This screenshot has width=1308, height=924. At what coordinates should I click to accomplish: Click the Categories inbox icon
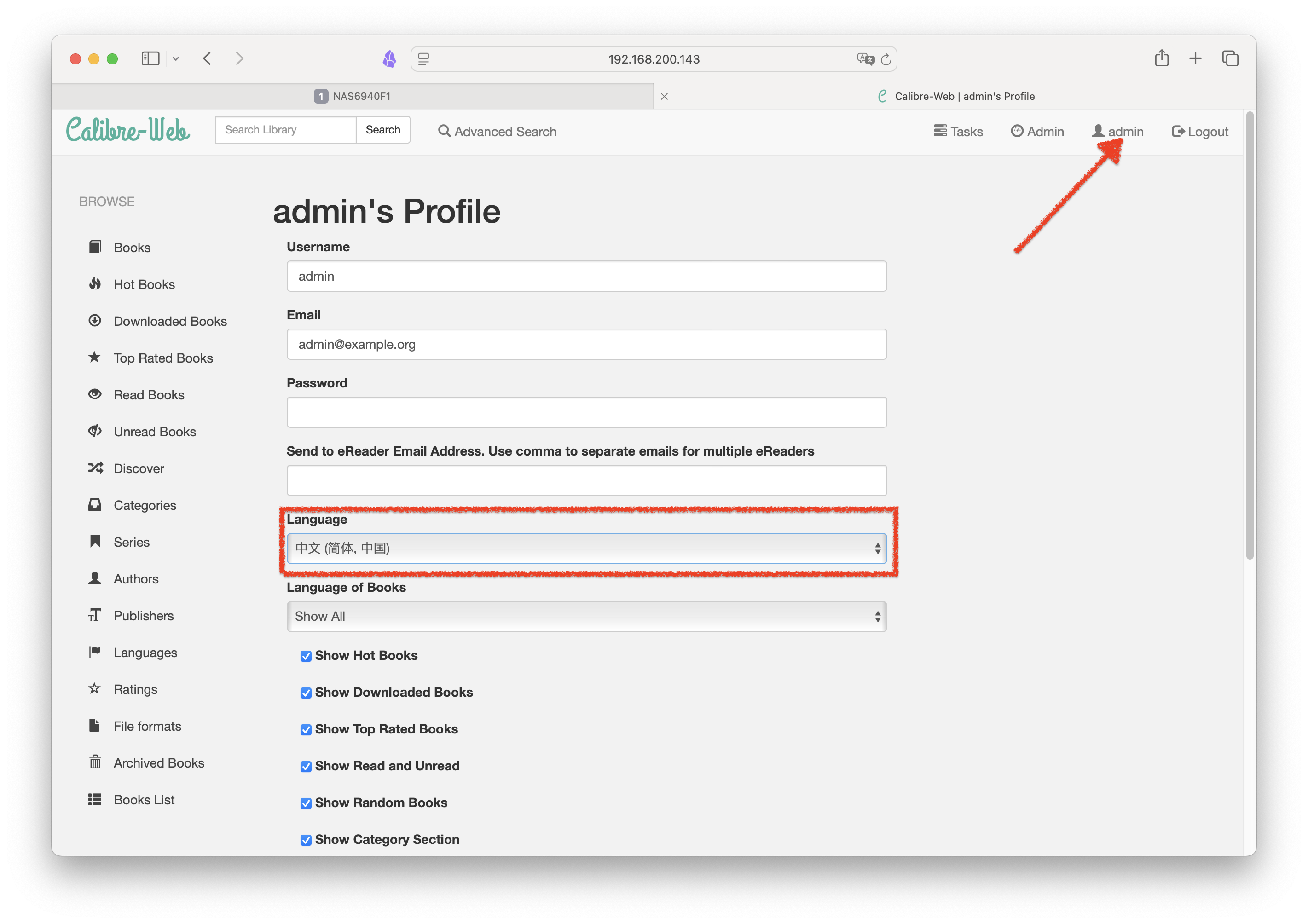[95, 505]
